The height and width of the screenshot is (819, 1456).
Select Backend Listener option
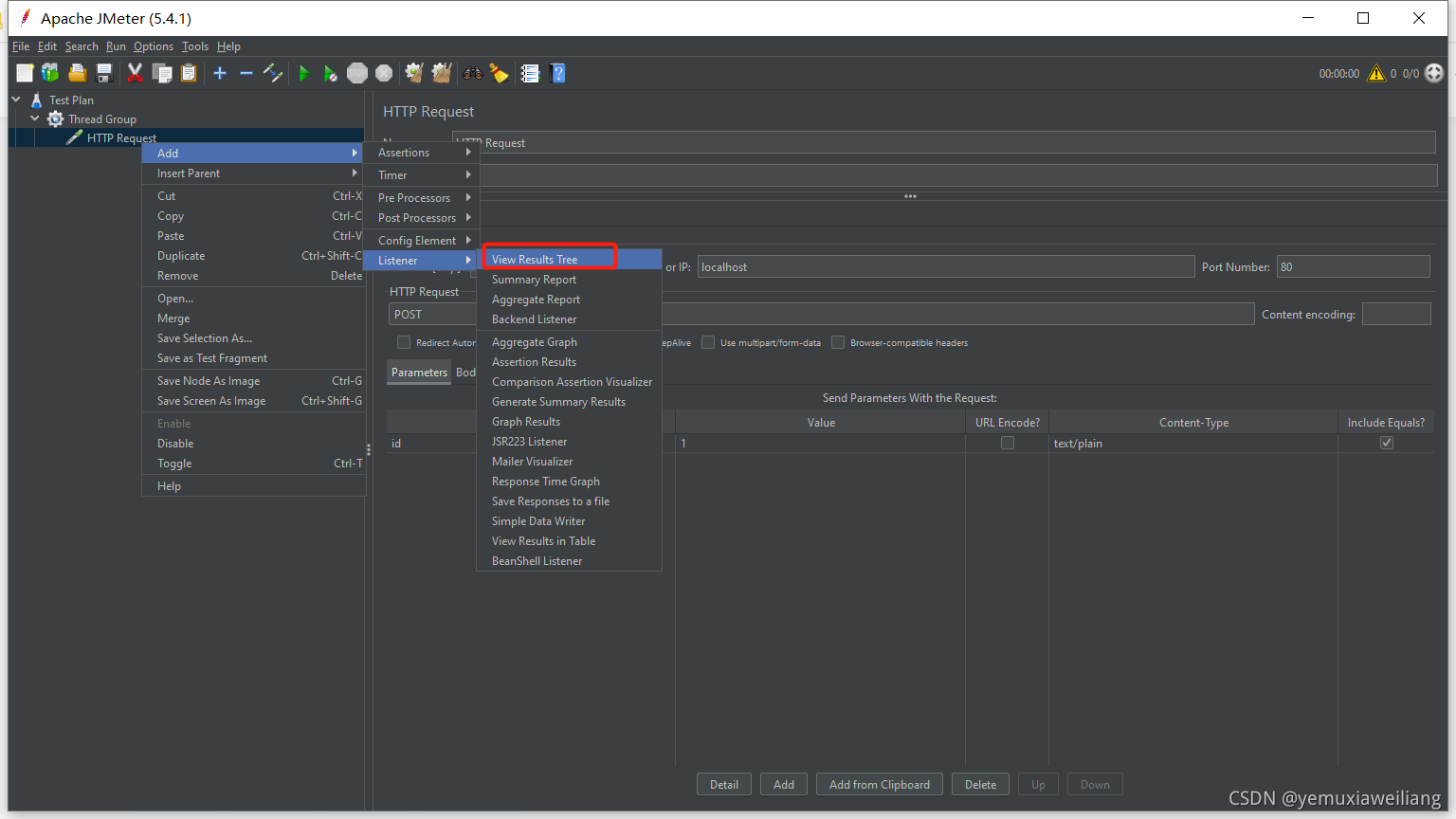569,319
